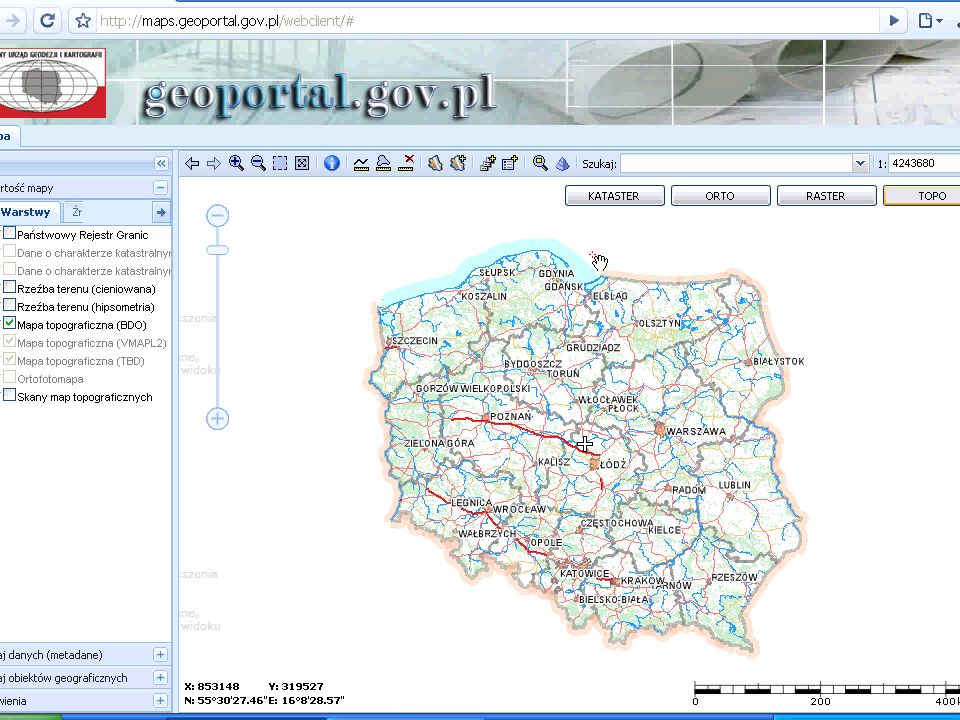Zoom in using the plus circle on map
Viewport: 960px width, 720px height.
pyautogui.click(x=217, y=419)
